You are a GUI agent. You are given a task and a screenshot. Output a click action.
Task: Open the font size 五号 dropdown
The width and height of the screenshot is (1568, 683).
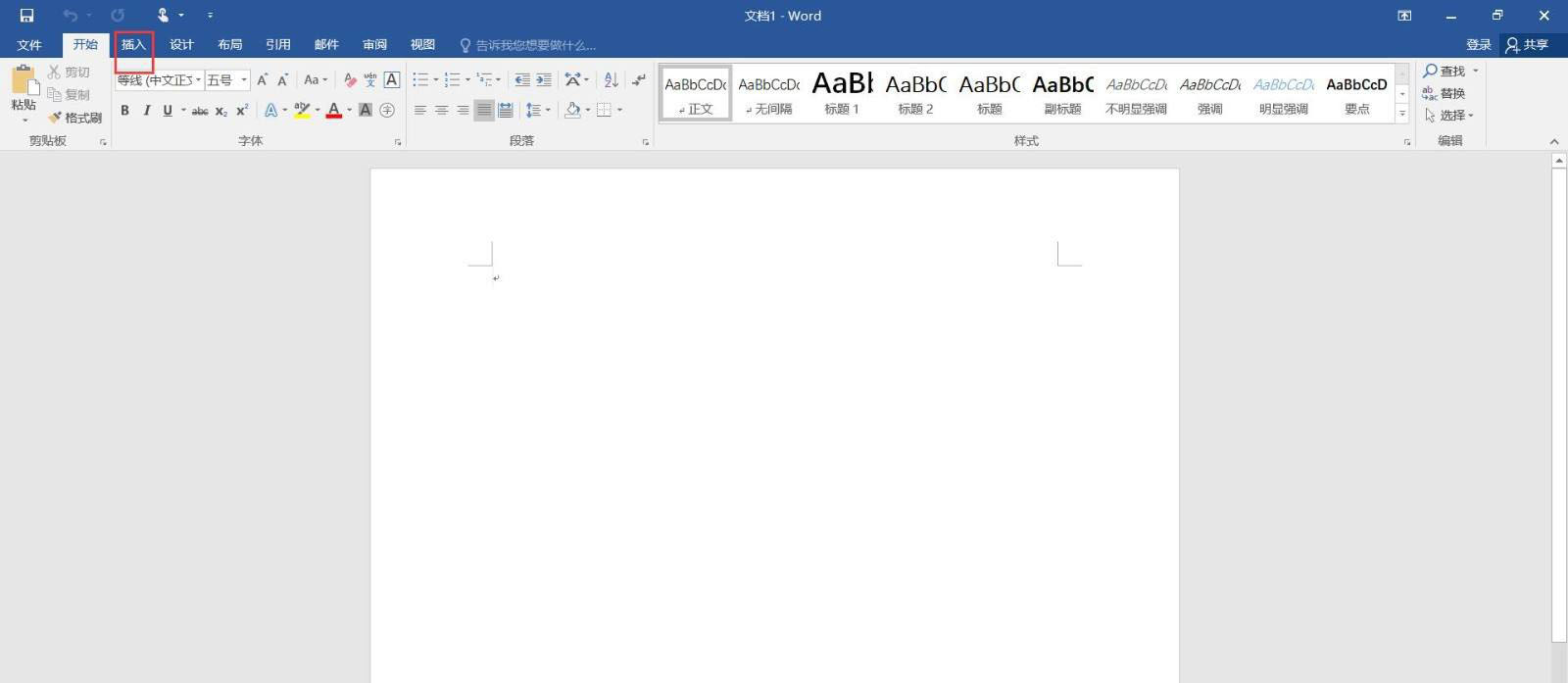point(244,80)
